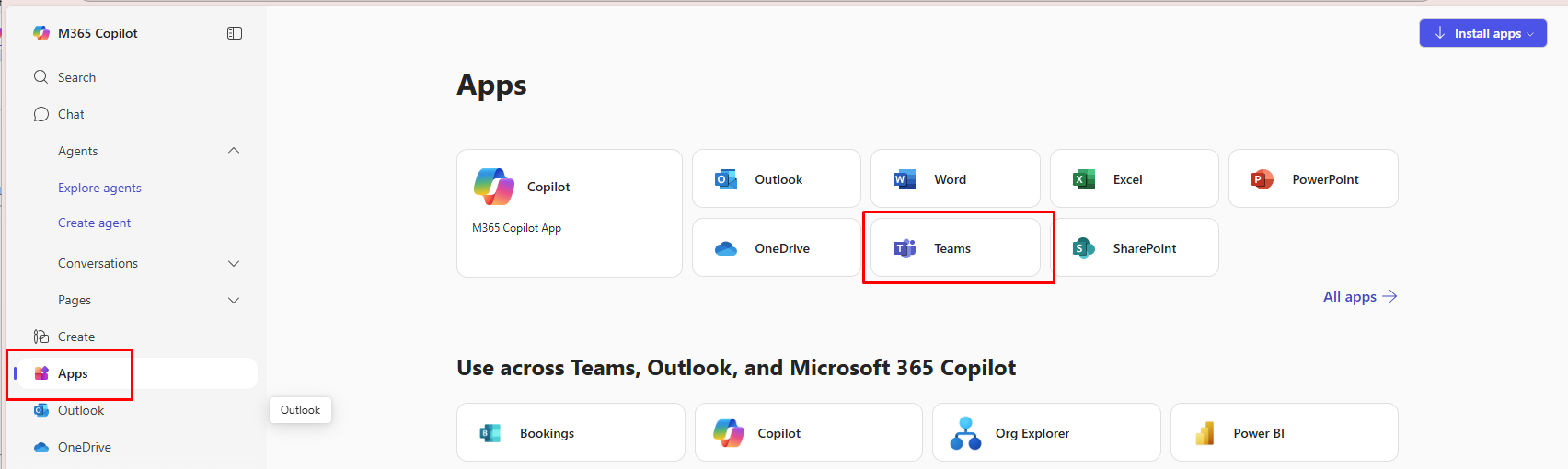Expand the Pages section
1568x469 pixels.
234,301
